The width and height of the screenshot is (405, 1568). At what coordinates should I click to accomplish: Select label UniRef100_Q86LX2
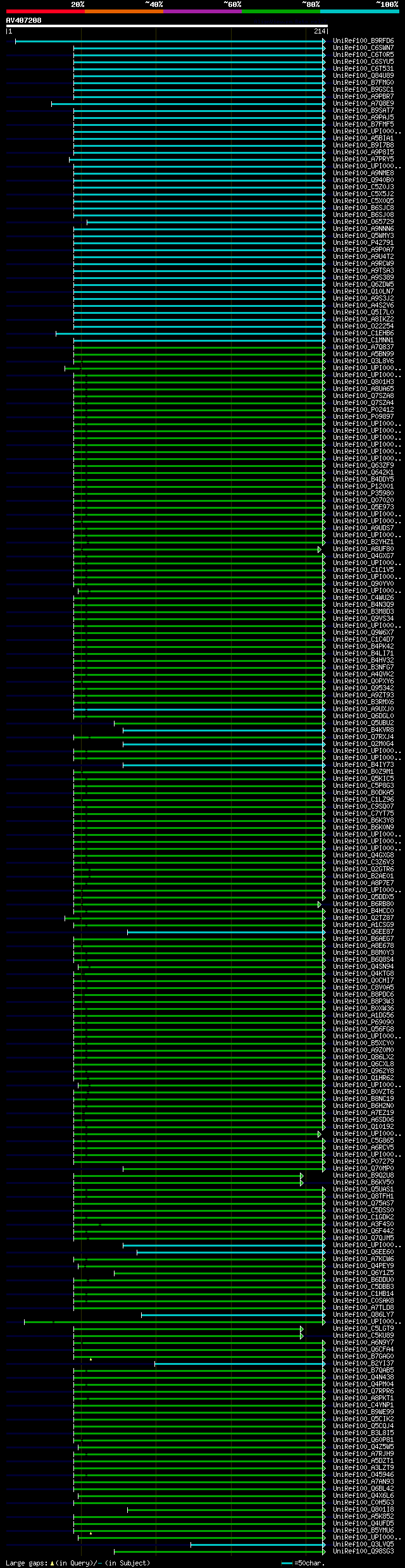coord(363,1057)
